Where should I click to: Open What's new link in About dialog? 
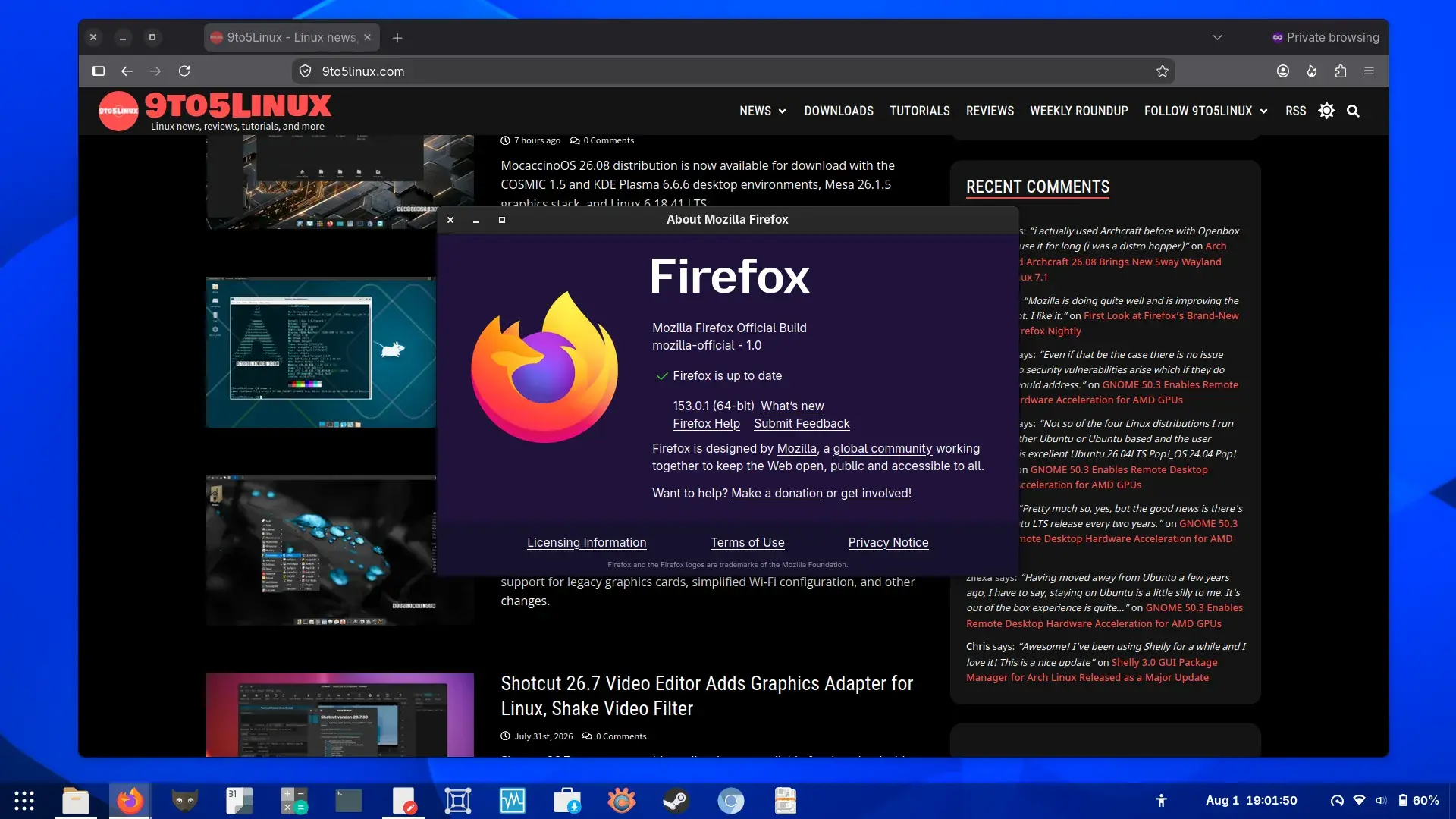click(x=792, y=406)
